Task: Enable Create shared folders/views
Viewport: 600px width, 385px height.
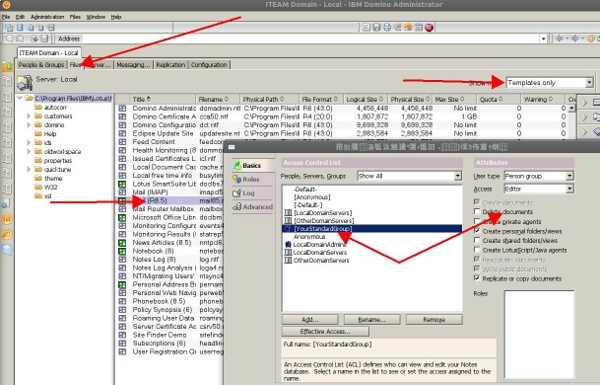Action: (x=477, y=240)
